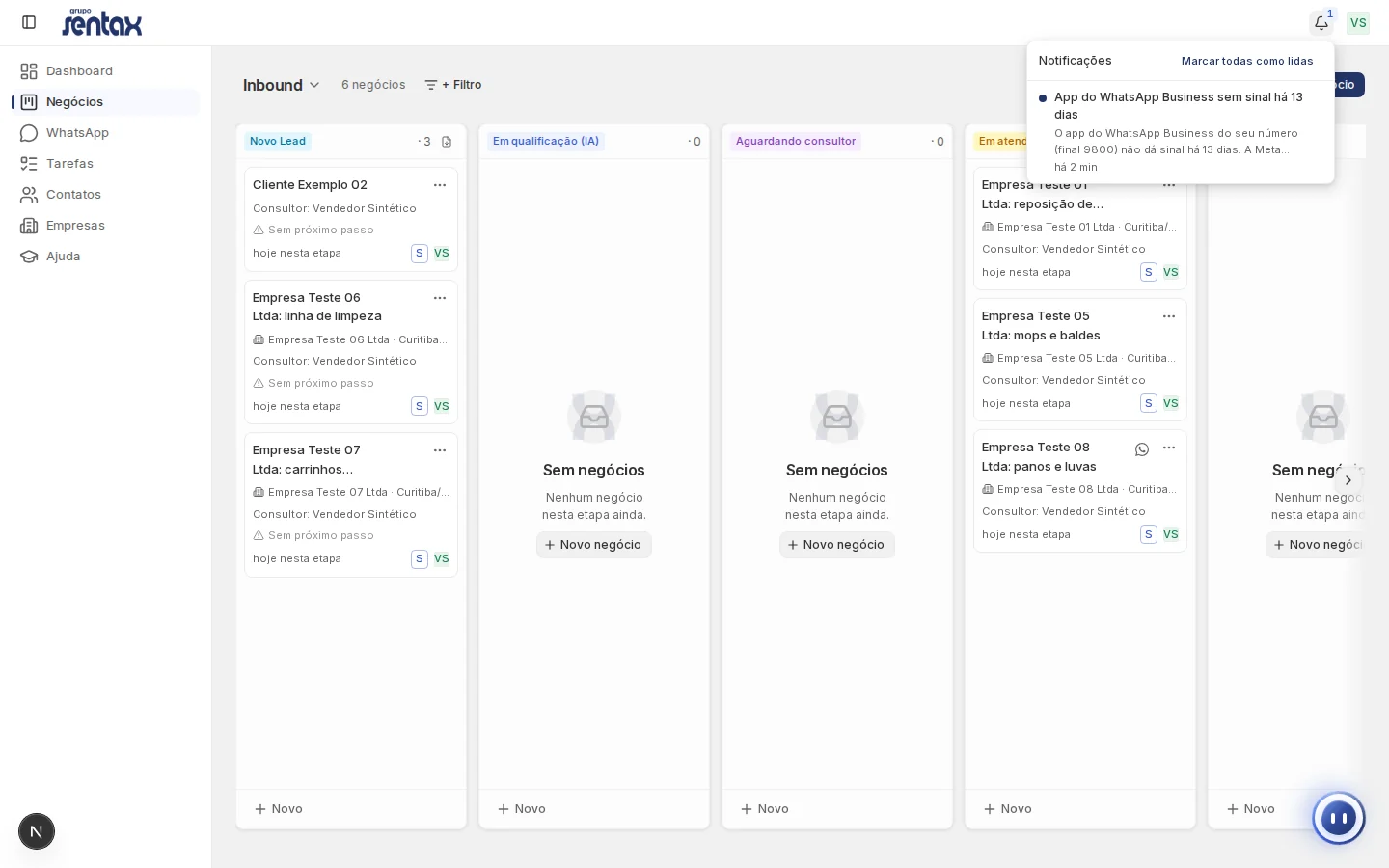
Task: Click the blue pause floating button
Action: [x=1339, y=819]
